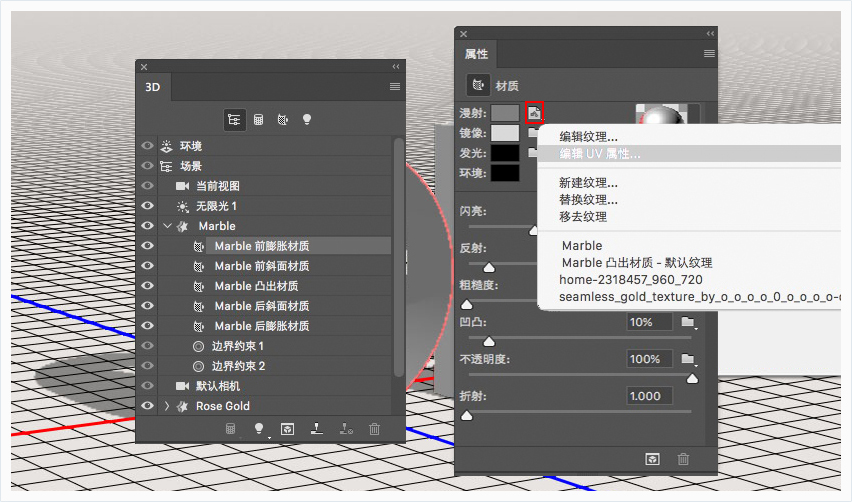Hide Marble 后斜面材质
This screenshot has width=852, height=502.
(x=147, y=306)
